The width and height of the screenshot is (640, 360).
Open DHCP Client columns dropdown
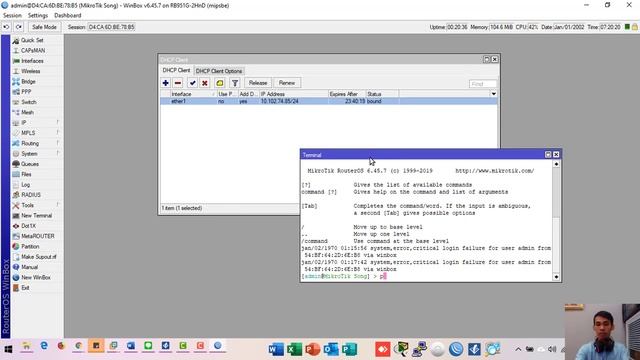[x=493, y=94]
